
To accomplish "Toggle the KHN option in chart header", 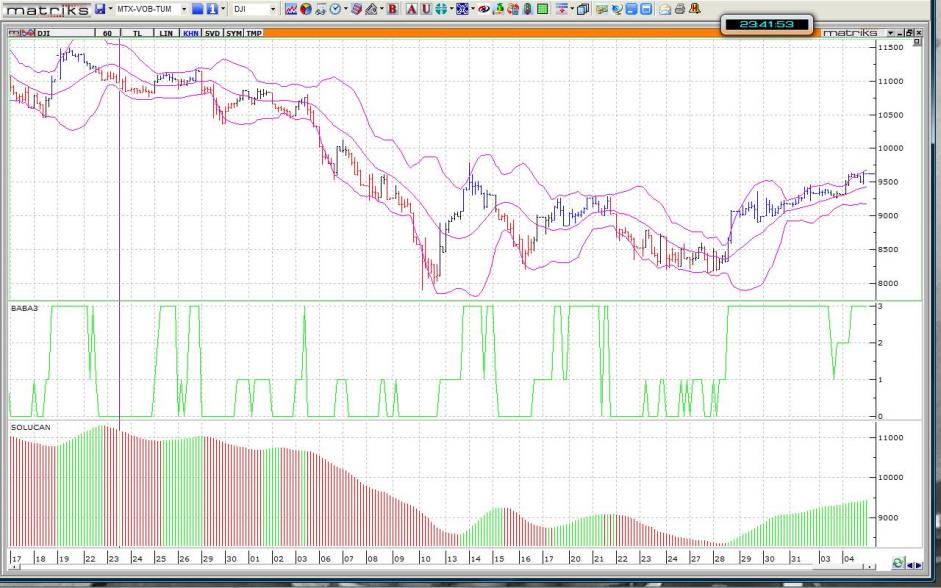I will [189, 33].
